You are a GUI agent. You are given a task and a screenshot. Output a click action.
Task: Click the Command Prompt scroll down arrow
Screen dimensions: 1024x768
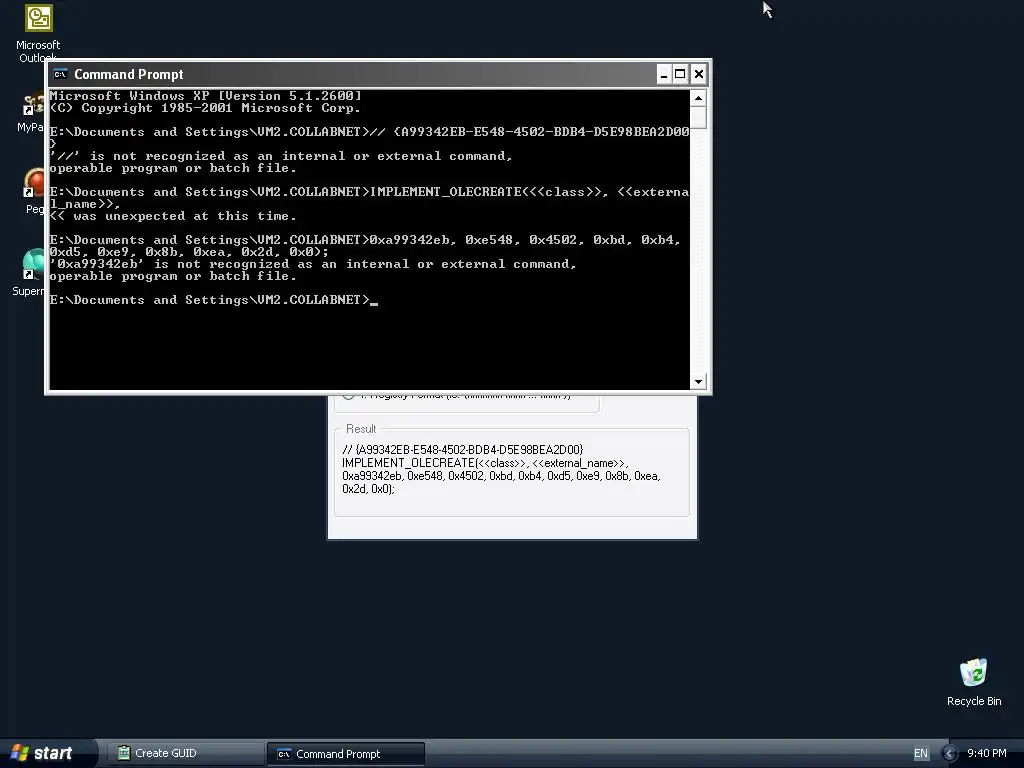(698, 381)
